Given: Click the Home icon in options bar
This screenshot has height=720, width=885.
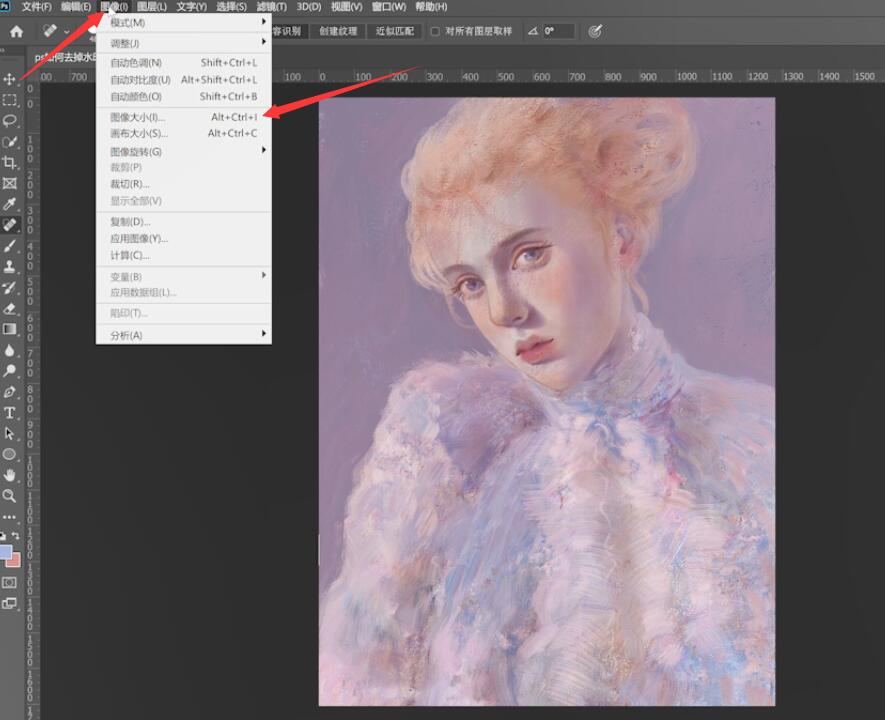Looking at the screenshot, I should [16, 32].
